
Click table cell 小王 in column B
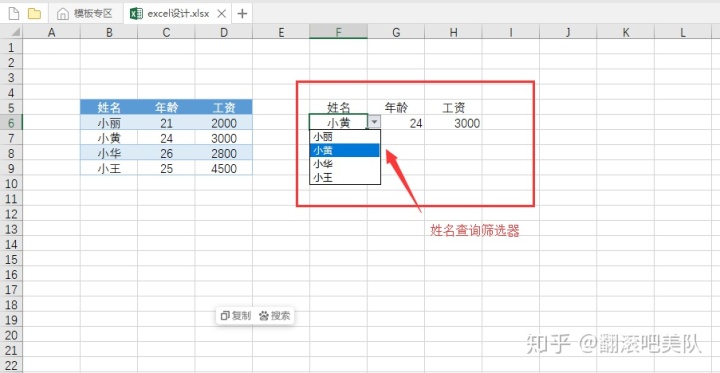109,169
